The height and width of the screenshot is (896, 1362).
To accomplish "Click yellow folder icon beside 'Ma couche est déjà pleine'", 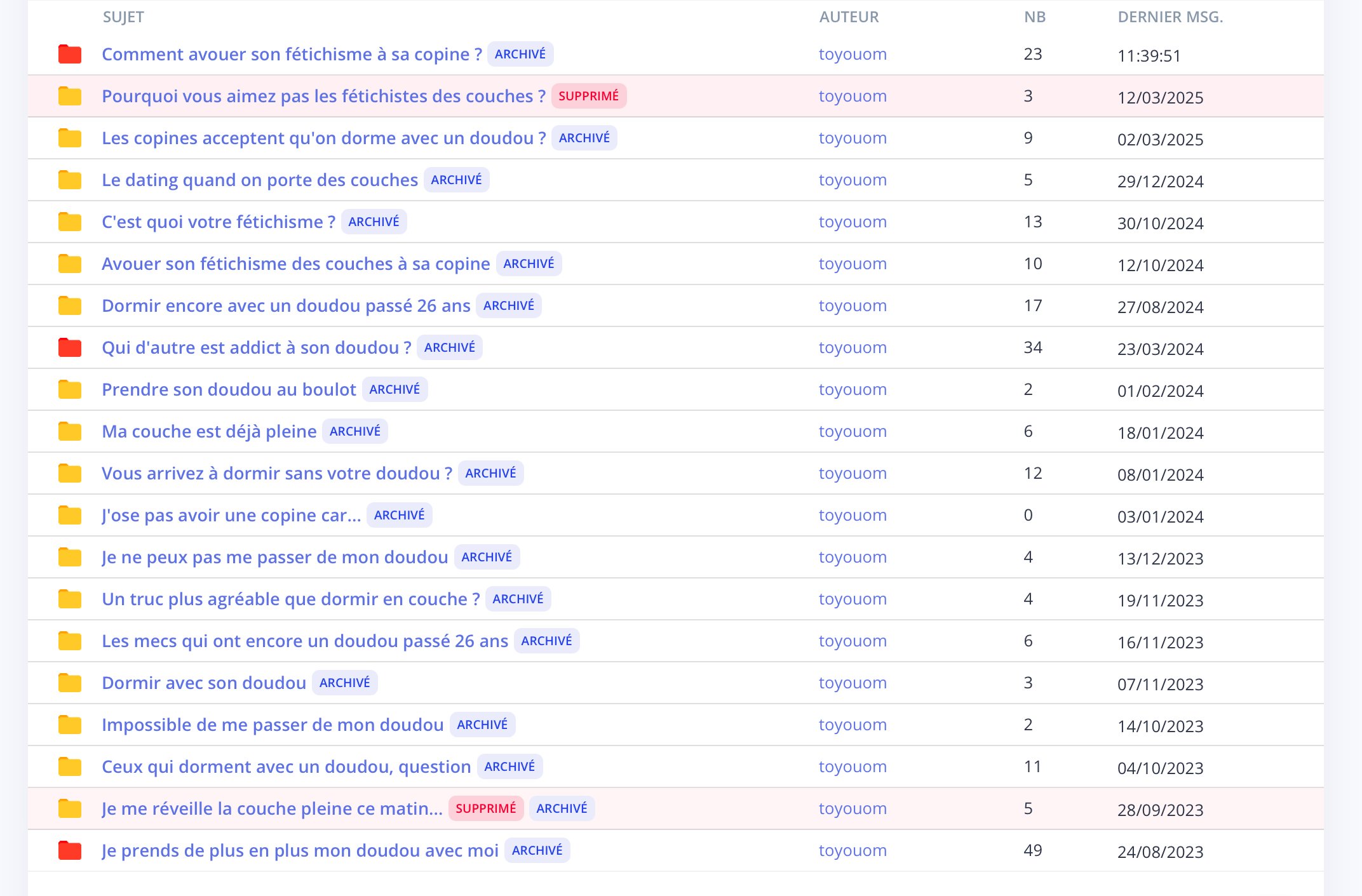I will tap(70, 432).
